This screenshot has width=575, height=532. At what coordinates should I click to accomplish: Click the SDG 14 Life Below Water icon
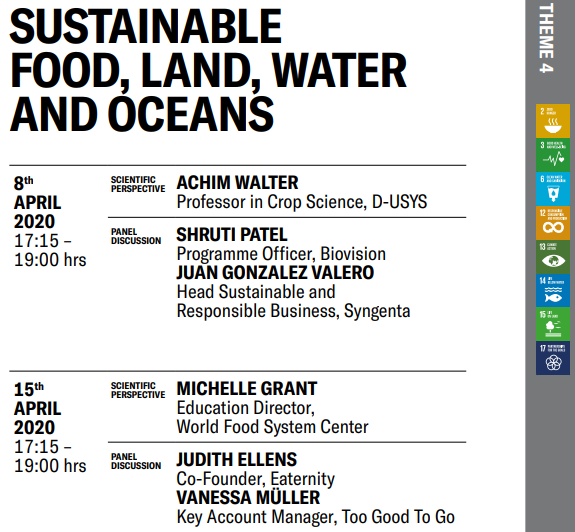[x=553, y=290]
